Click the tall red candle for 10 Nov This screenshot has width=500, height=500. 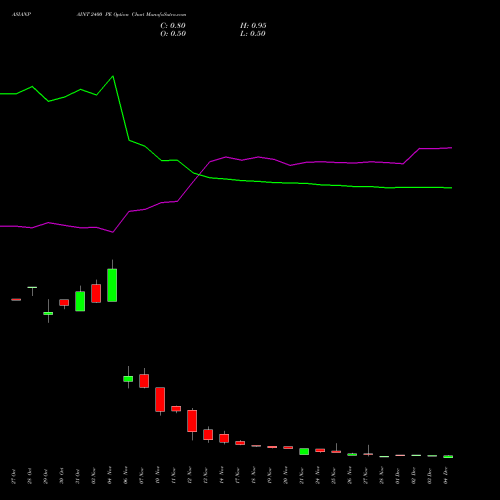160,399
